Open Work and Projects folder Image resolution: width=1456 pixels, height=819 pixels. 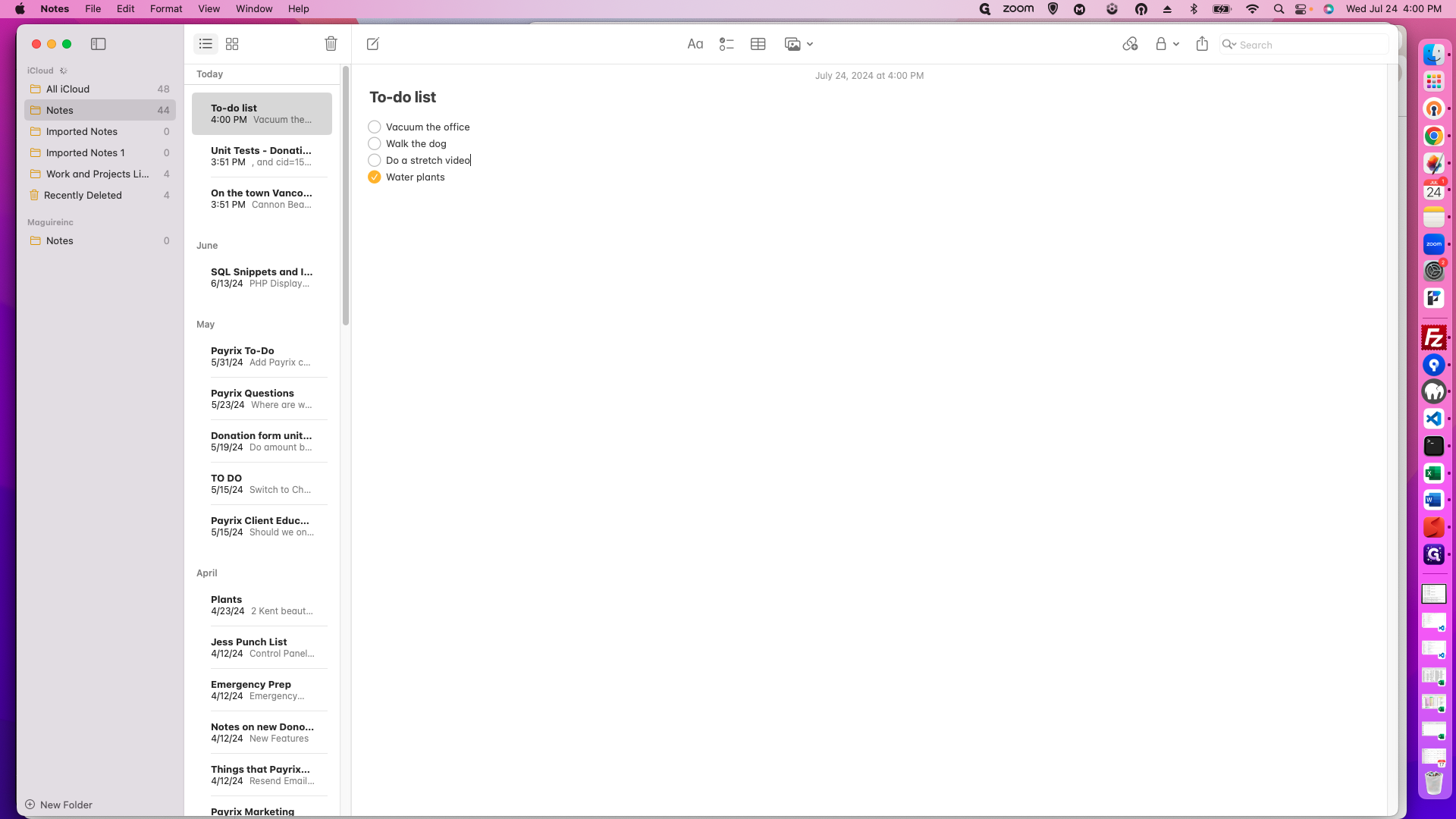tap(100, 174)
